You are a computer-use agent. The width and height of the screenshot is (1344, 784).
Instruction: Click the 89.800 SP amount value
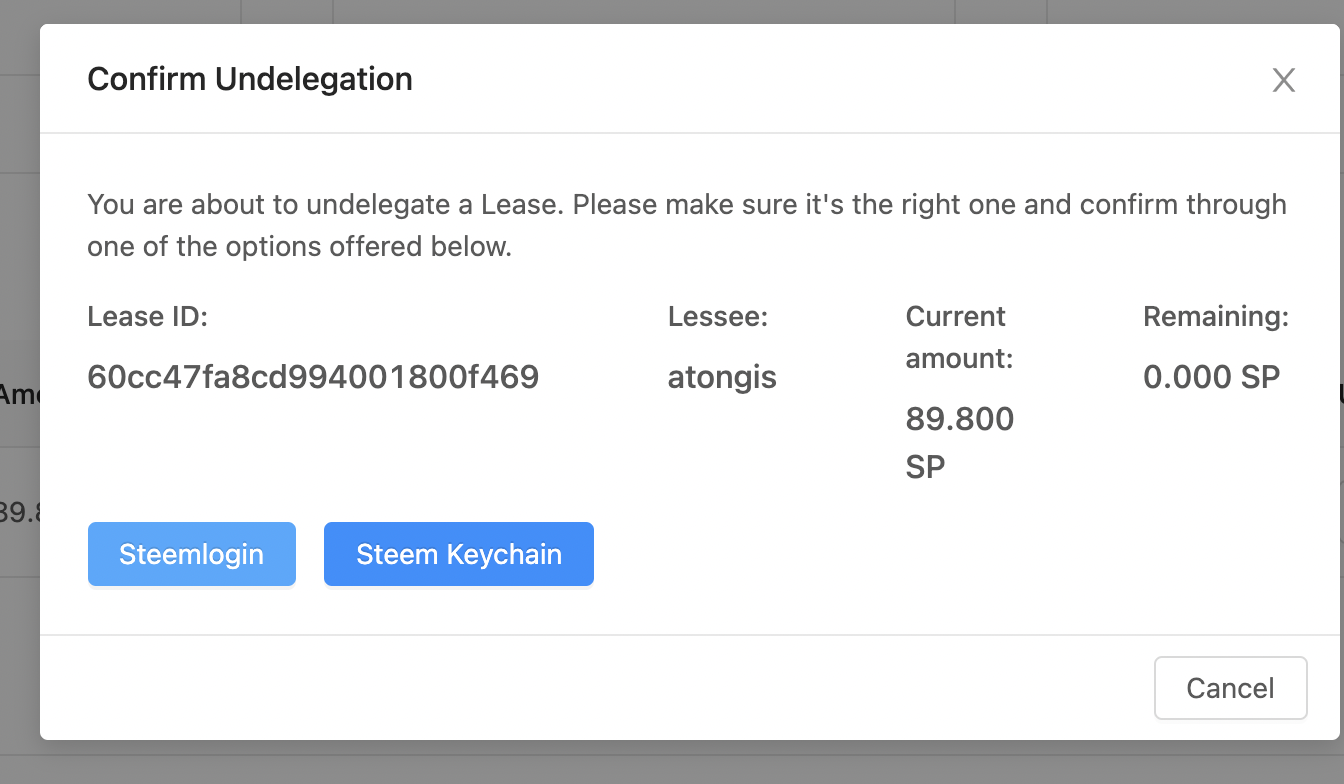click(x=959, y=442)
